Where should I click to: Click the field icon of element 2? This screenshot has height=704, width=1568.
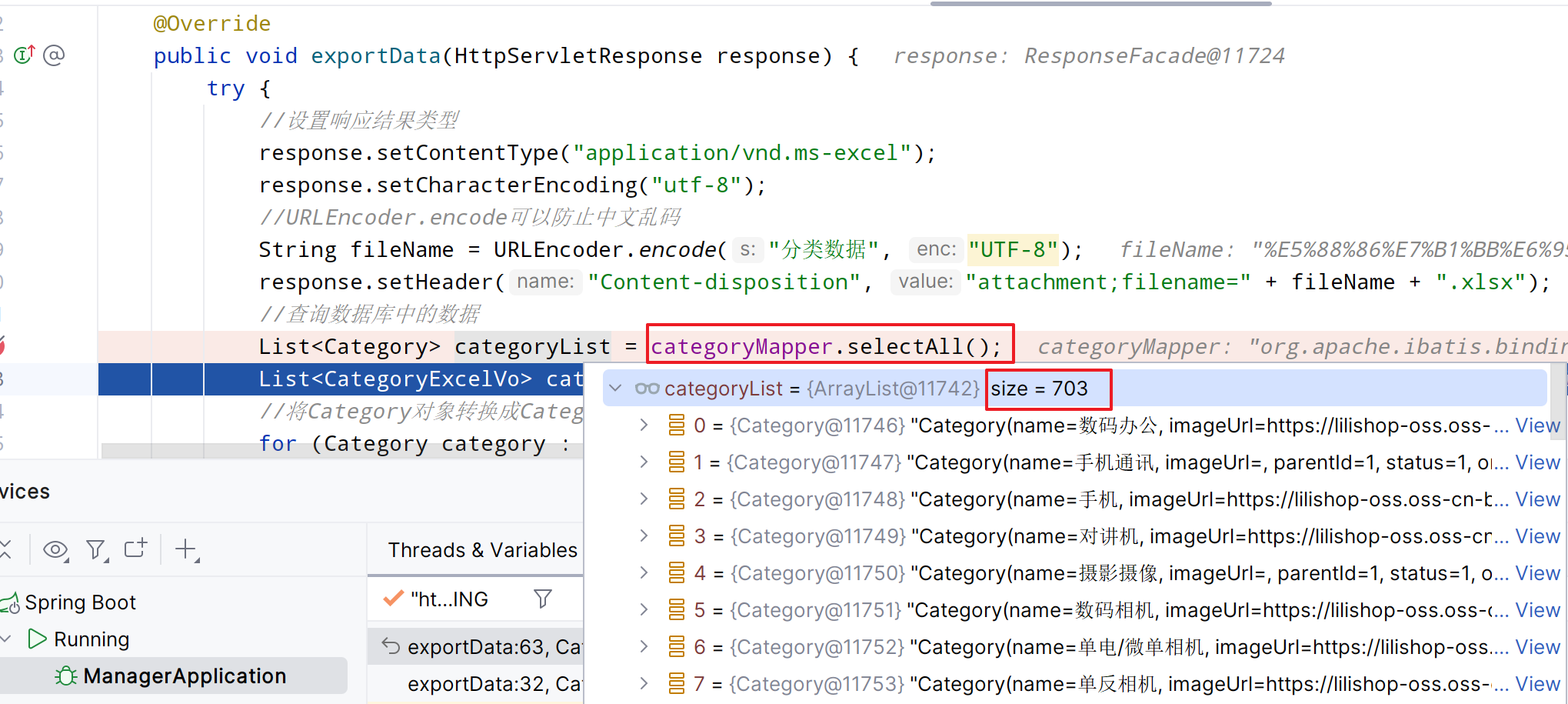[677, 499]
